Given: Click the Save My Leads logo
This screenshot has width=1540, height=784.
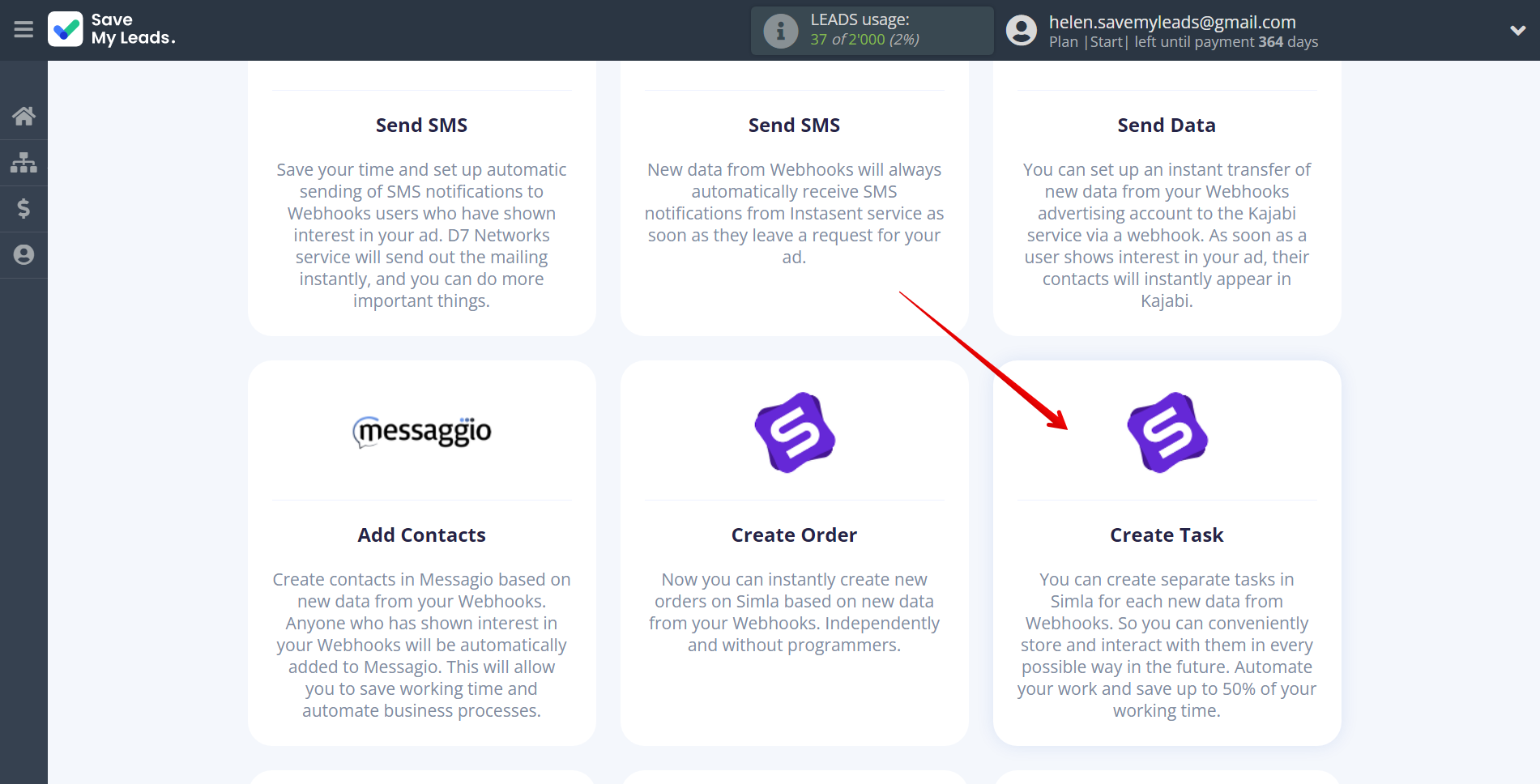Looking at the screenshot, I should click(112, 29).
